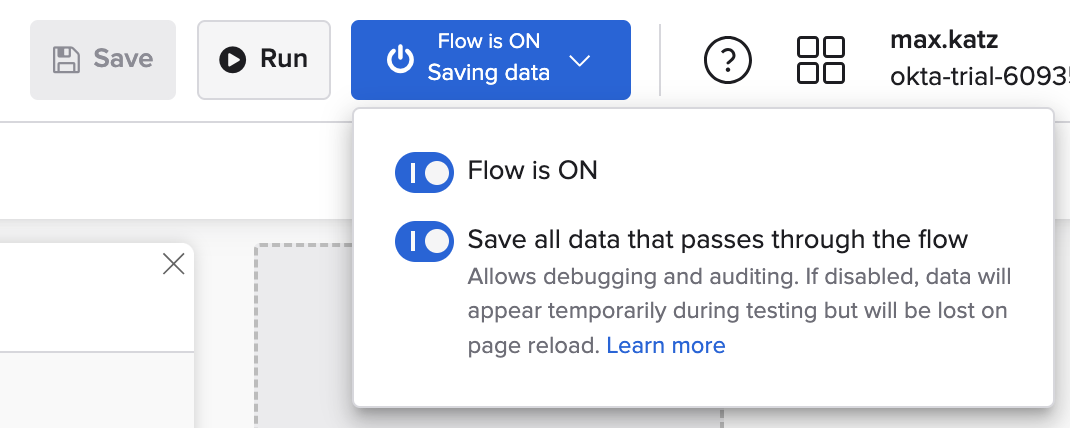
Task: Click the power icon on the flow button
Action: [400, 60]
